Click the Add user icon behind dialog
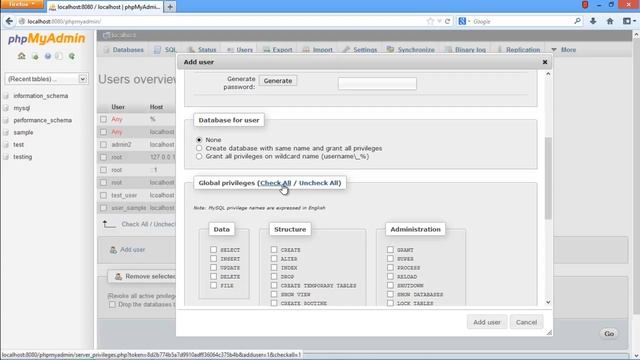640x360 pixels. click(113, 250)
